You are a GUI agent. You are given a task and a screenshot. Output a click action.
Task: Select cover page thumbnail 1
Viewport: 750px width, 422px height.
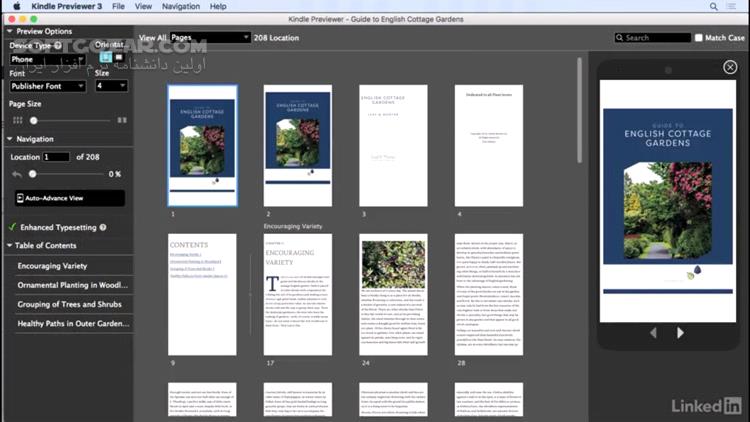pos(202,145)
